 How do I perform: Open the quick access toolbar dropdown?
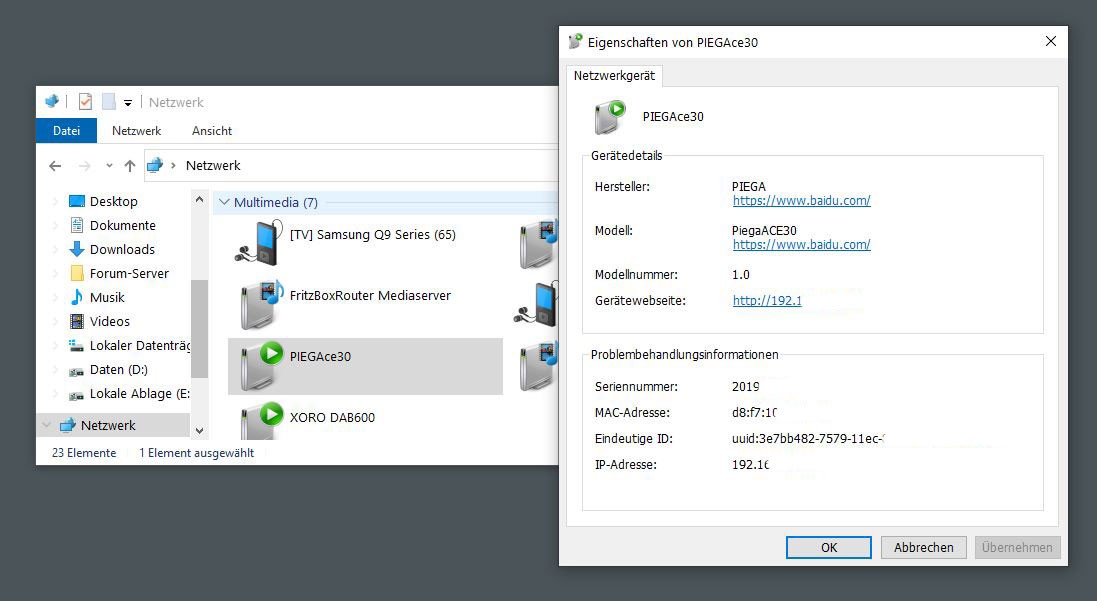[x=128, y=103]
